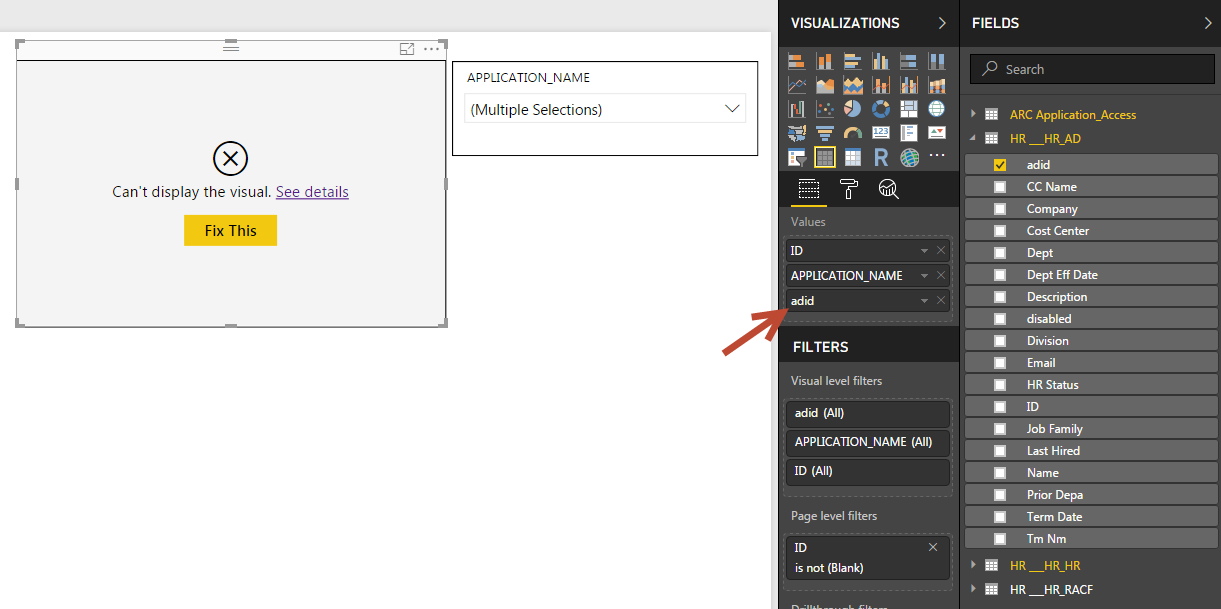This screenshot has width=1221, height=609.
Task: Select the 100% stacked bar chart visualization
Action: [909, 61]
